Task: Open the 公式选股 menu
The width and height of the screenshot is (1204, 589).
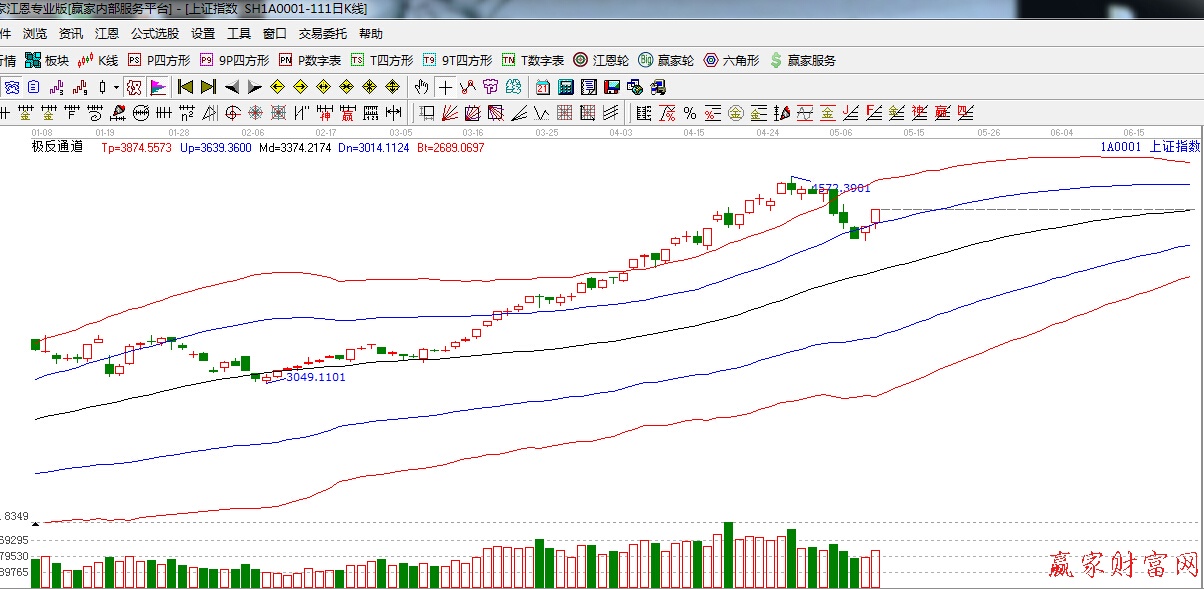Action: 155,34
